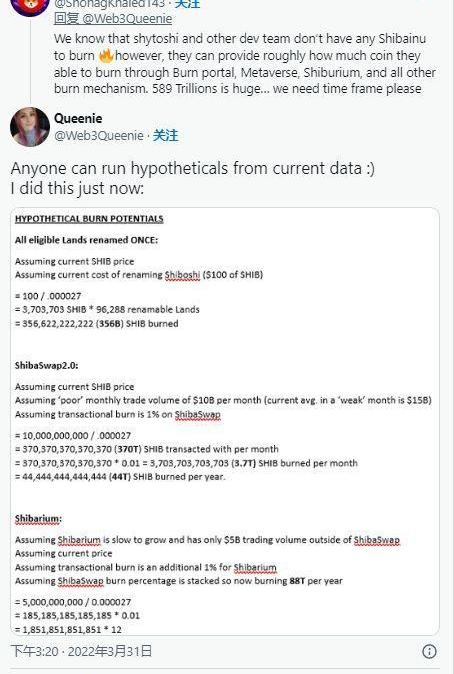Click the Shibarium heading in the image
This screenshot has height=674, width=454.
pos(38,519)
